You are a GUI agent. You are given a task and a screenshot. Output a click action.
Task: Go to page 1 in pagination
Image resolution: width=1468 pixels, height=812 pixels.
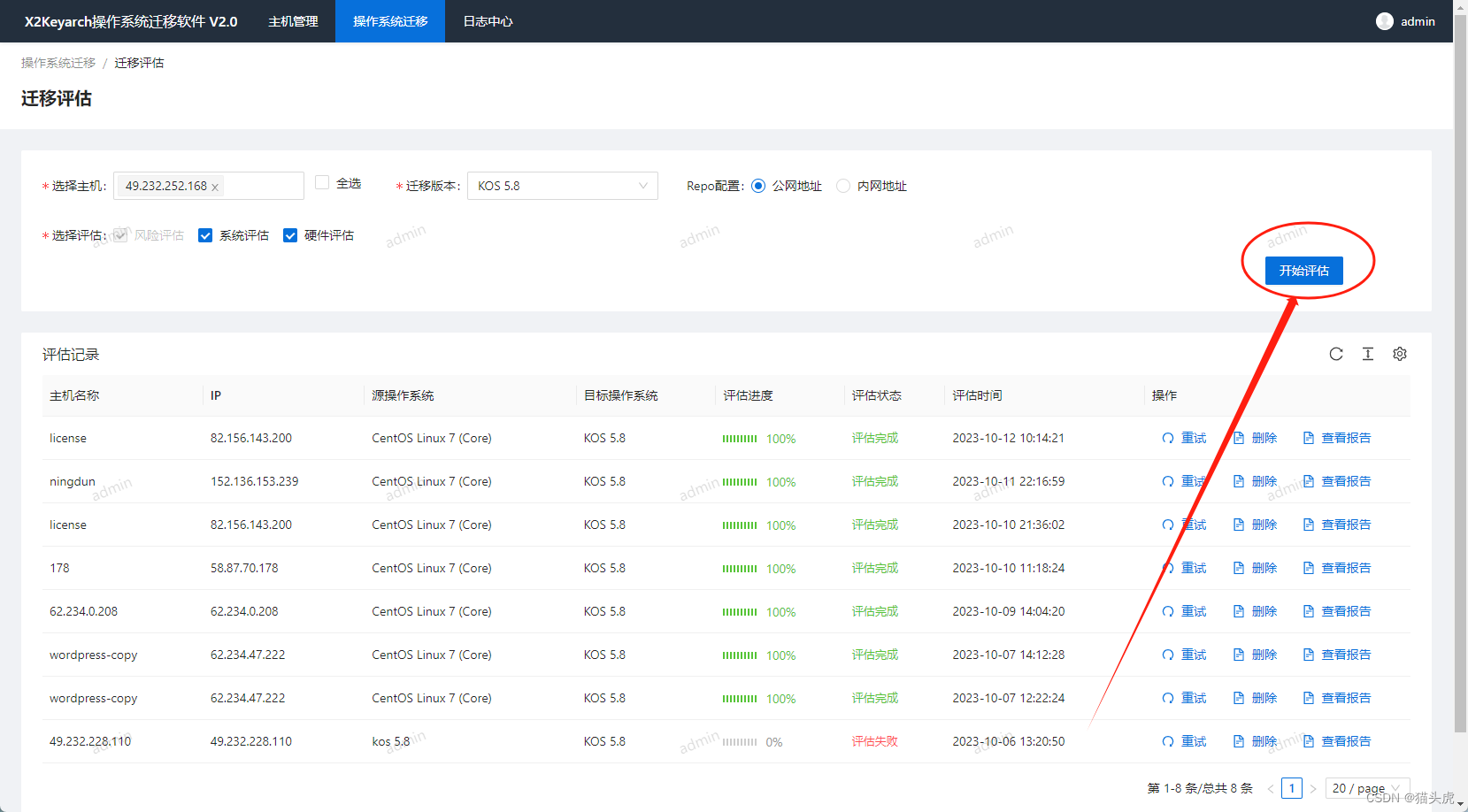1292,788
